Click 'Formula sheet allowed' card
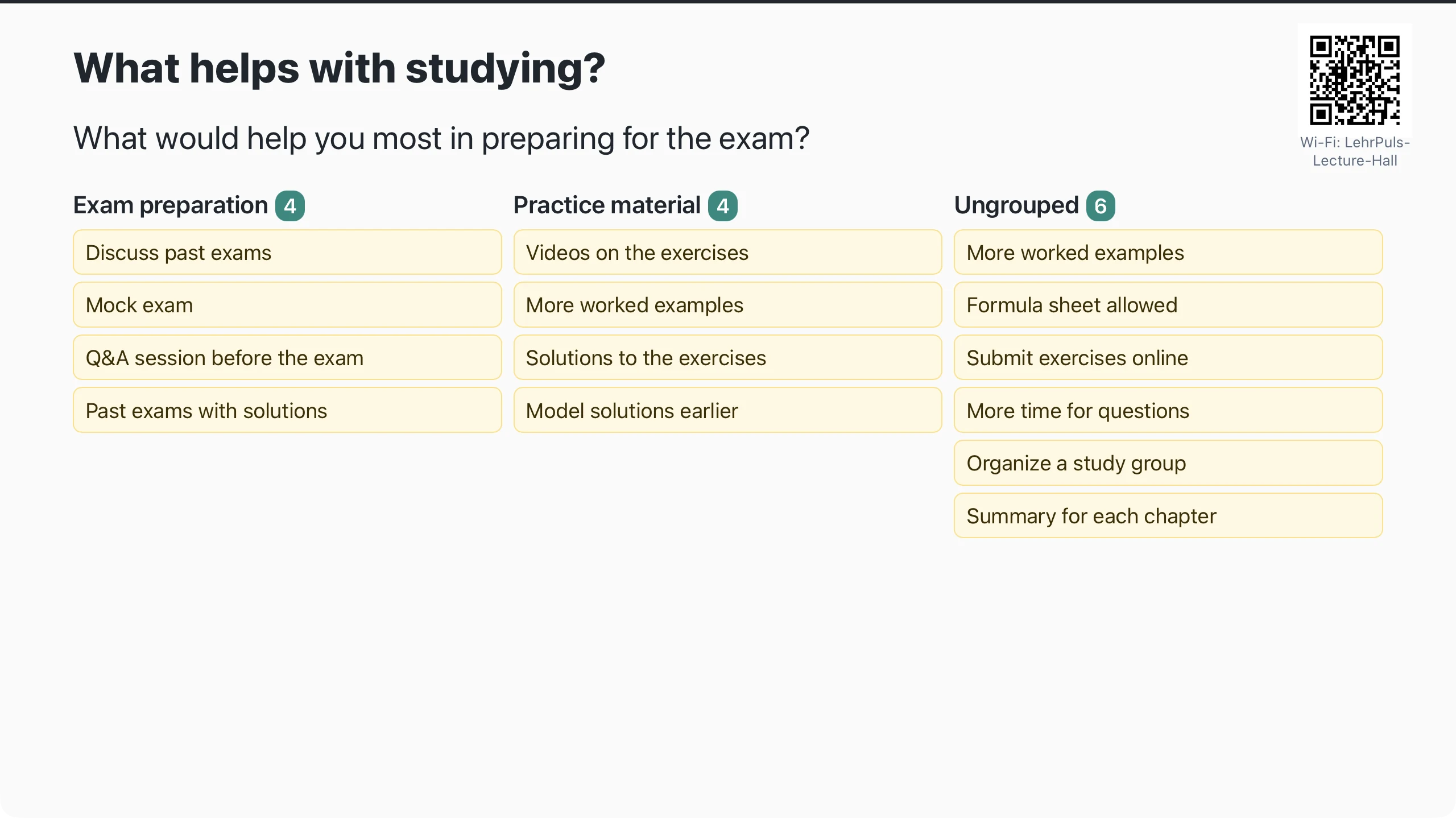The height and width of the screenshot is (818, 1456). tap(1168, 305)
